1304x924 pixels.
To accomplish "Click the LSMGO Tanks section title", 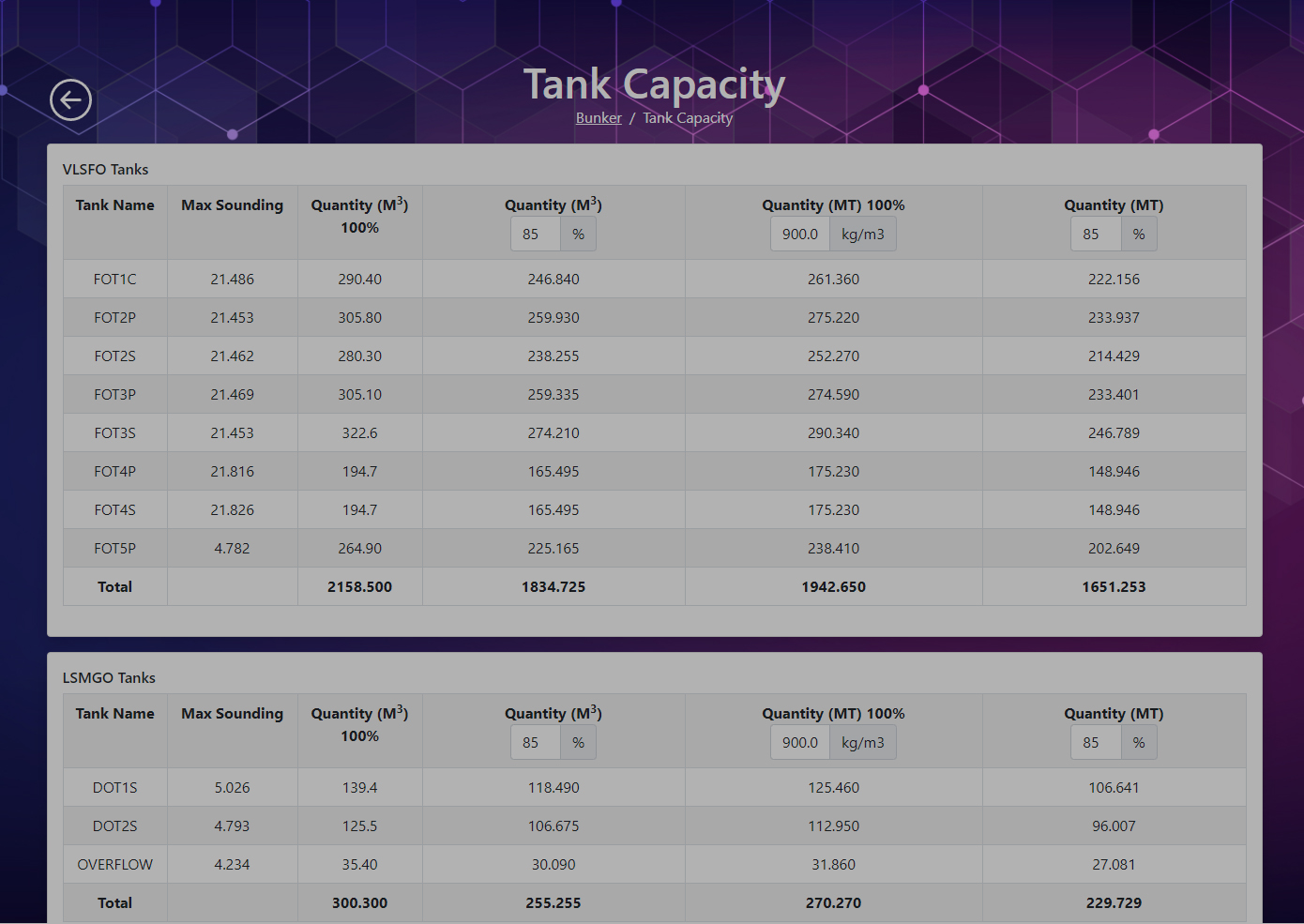I will click(x=109, y=678).
